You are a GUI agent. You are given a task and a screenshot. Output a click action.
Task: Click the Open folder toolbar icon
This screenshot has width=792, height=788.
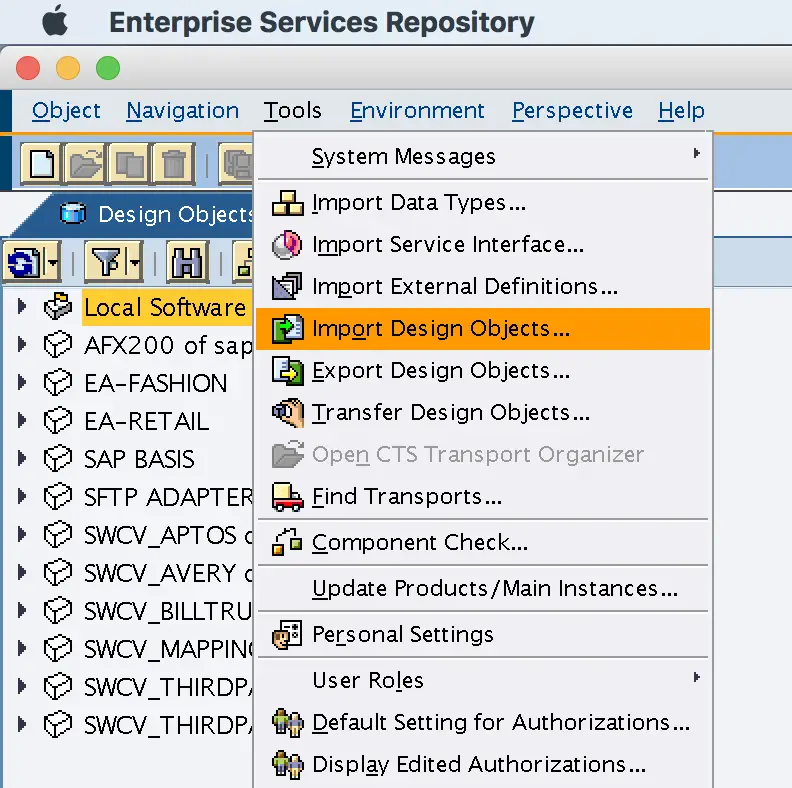pyautogui.click(x=85, y=164)
